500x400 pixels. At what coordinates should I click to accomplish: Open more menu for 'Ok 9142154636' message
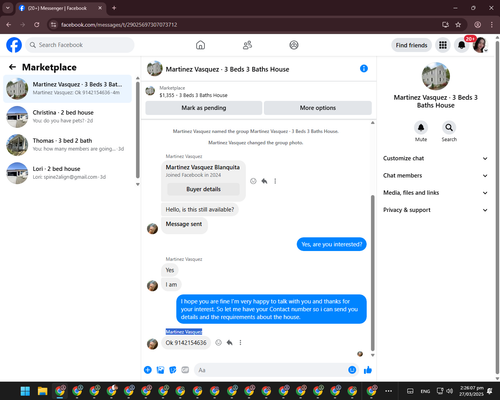(240, 342)
